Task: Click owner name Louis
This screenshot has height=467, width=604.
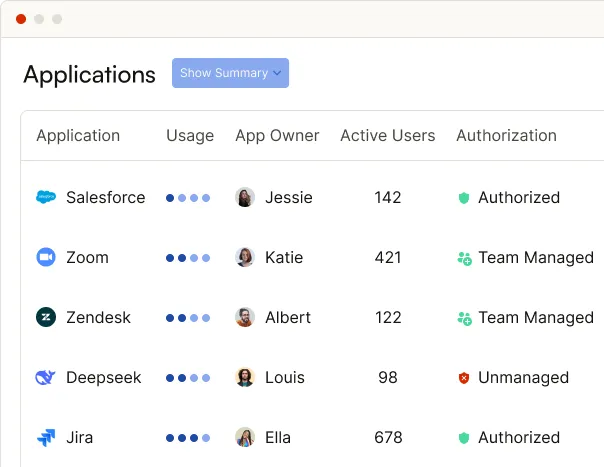Action: tap(285, 378)
